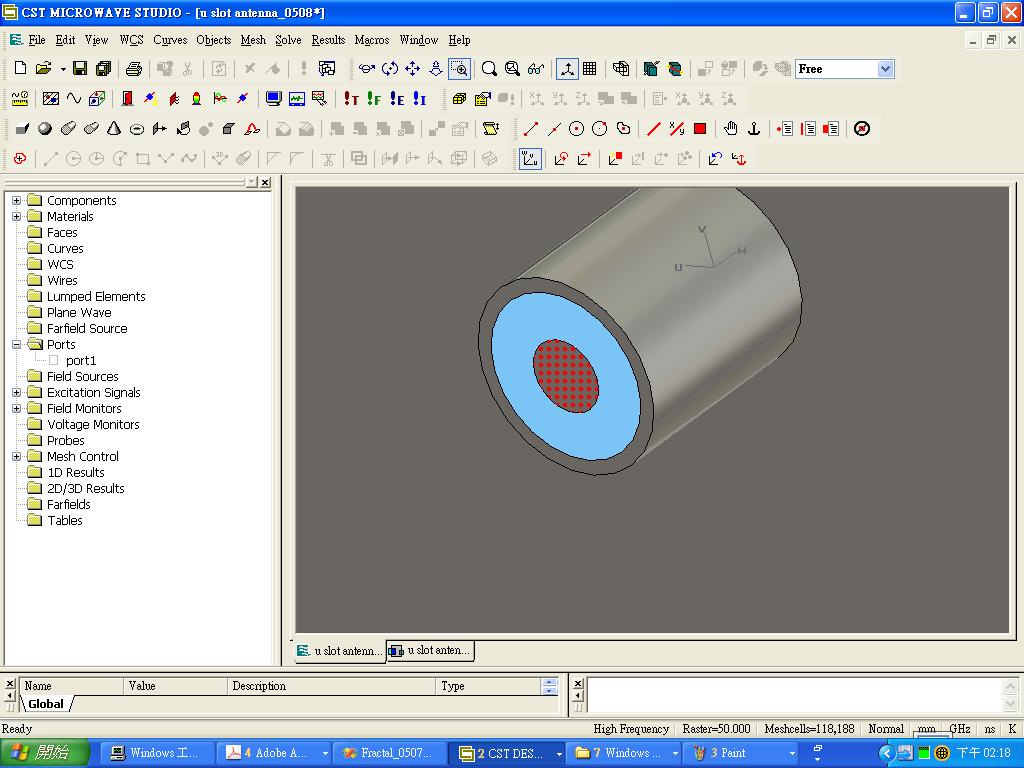Click the Description column header
The image size is (1024, 768).
point(331,686)
